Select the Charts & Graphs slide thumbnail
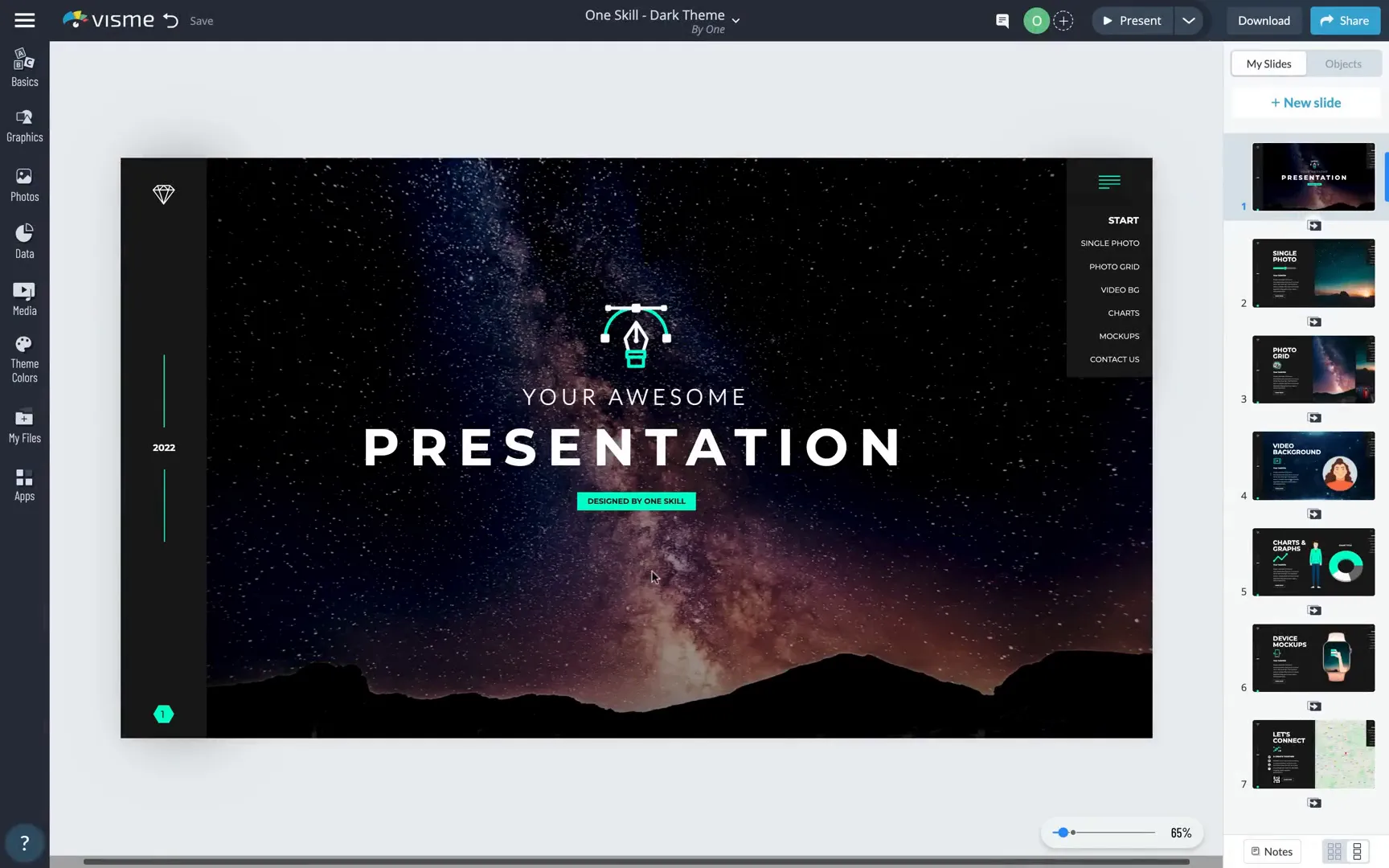The height and width of the screenshot is (868, 1389). (x=1313, y=562)
